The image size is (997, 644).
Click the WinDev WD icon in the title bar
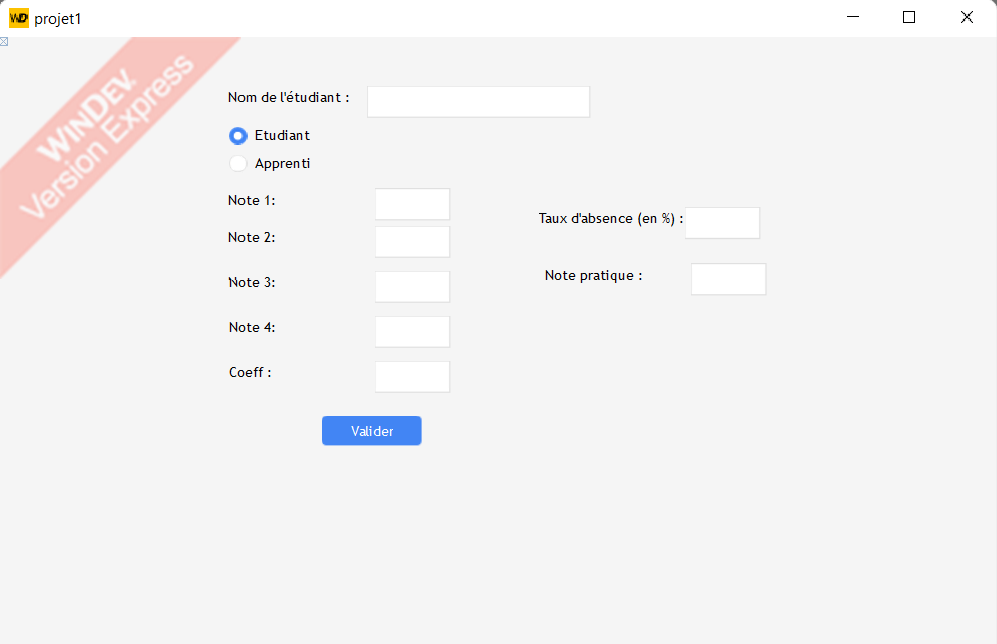pos(20,17)
